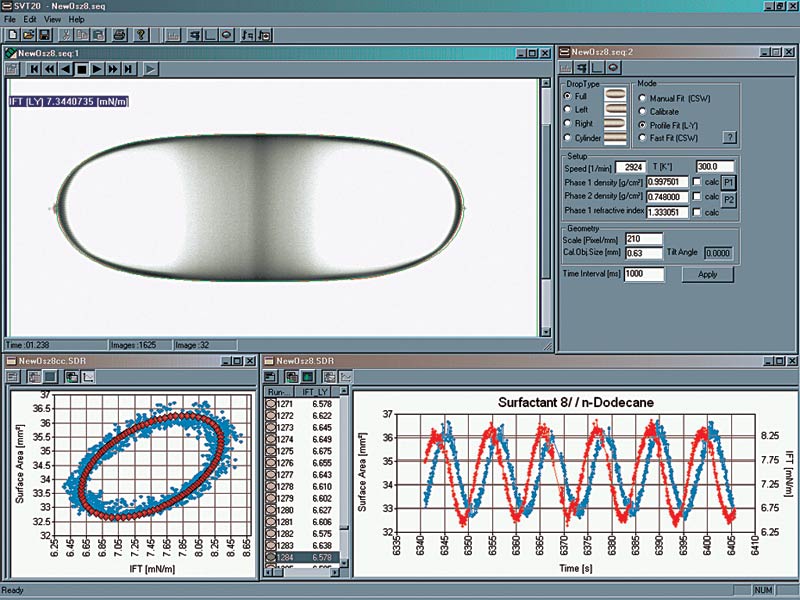Click the Paste icon on the main toolbar

[x=100, y=34]
